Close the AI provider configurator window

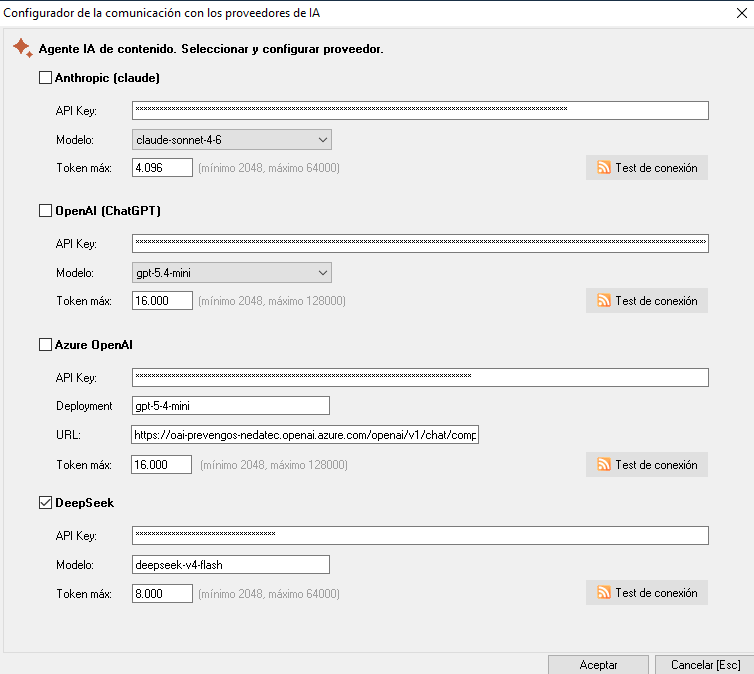point(741,13)
